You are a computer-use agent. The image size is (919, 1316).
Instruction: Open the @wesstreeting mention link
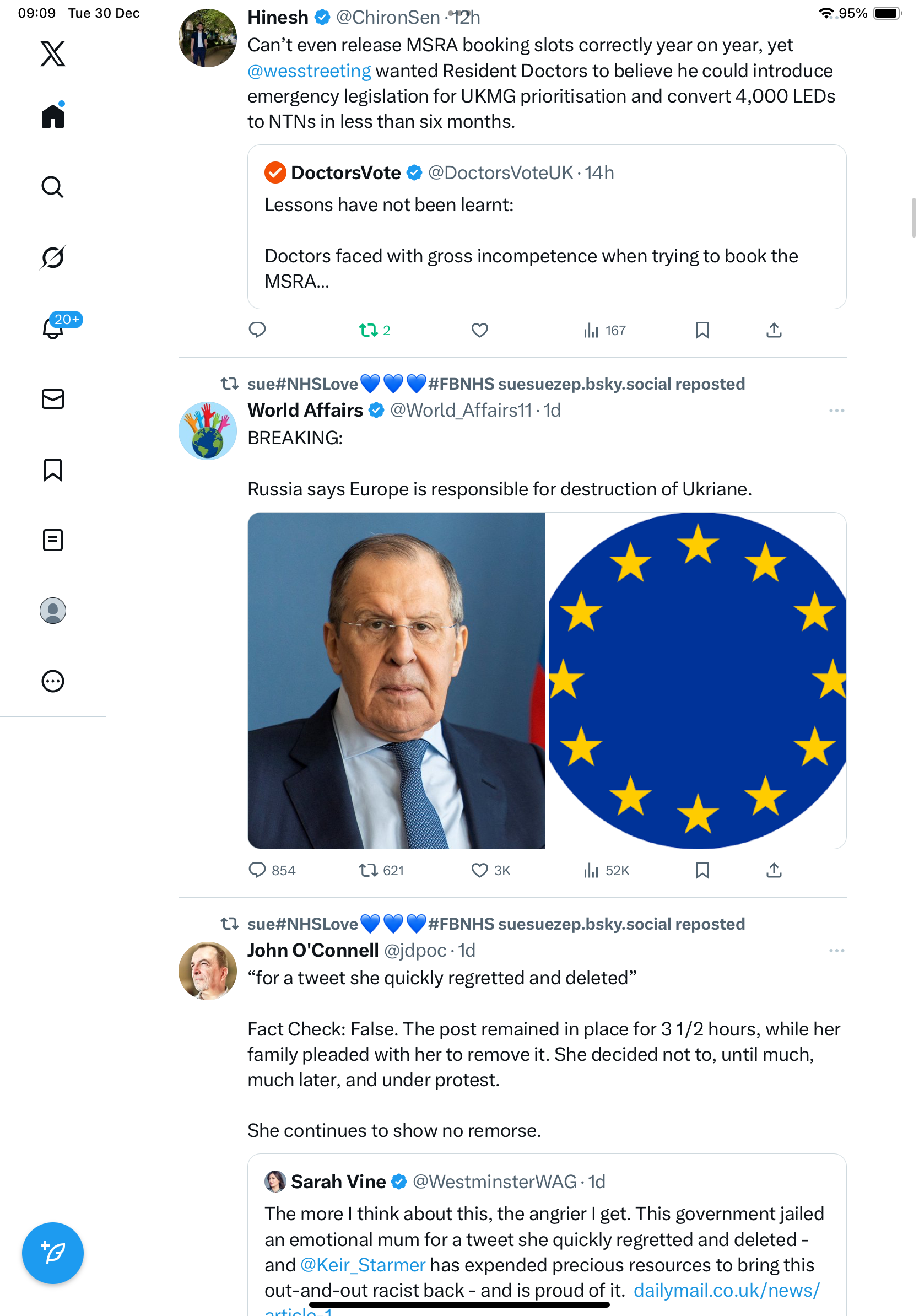pyautogui.click(x=309, y=71)
